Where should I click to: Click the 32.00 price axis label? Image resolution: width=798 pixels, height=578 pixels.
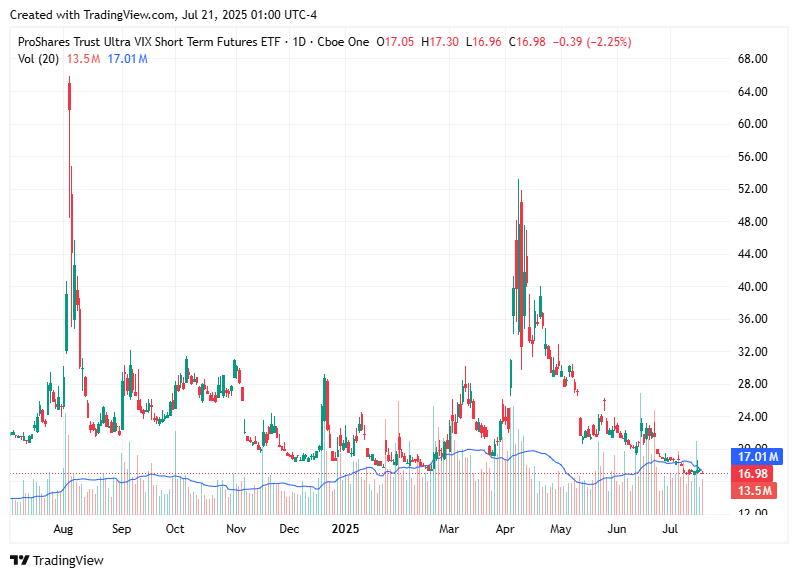click(752, 352)
